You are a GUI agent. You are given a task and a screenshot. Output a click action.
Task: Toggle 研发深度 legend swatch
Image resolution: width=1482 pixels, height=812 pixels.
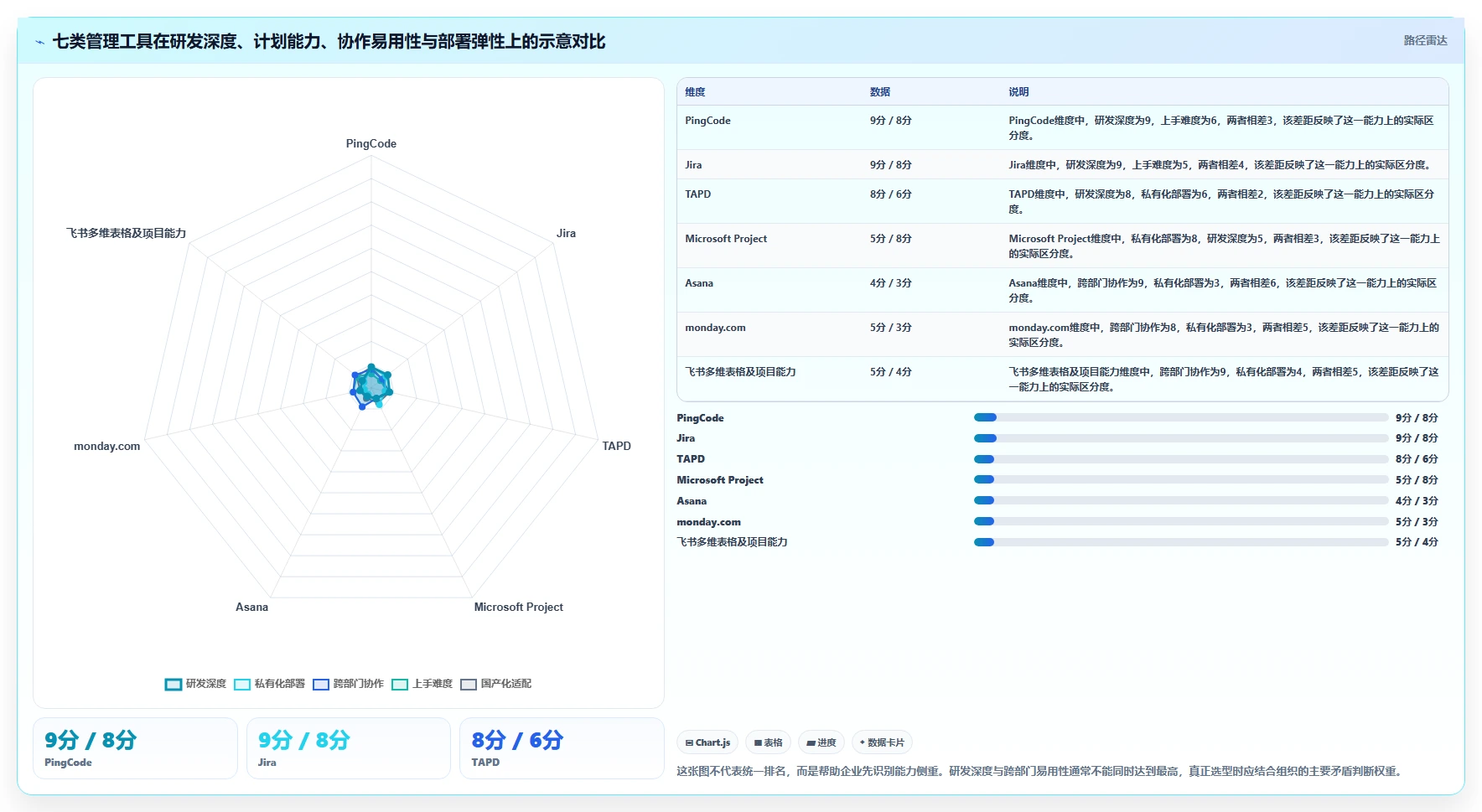pos(174,684)
